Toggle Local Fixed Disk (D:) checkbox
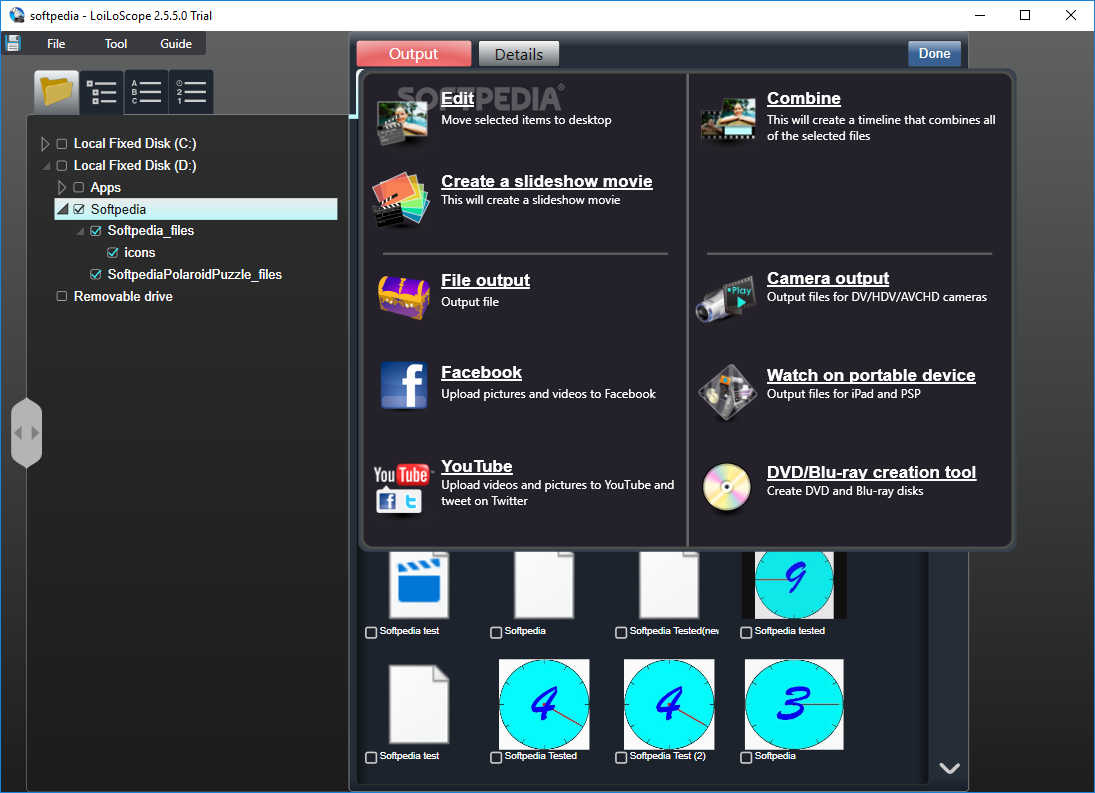Viewport: 1095px width, 793px height. click(x=61, y=165)
